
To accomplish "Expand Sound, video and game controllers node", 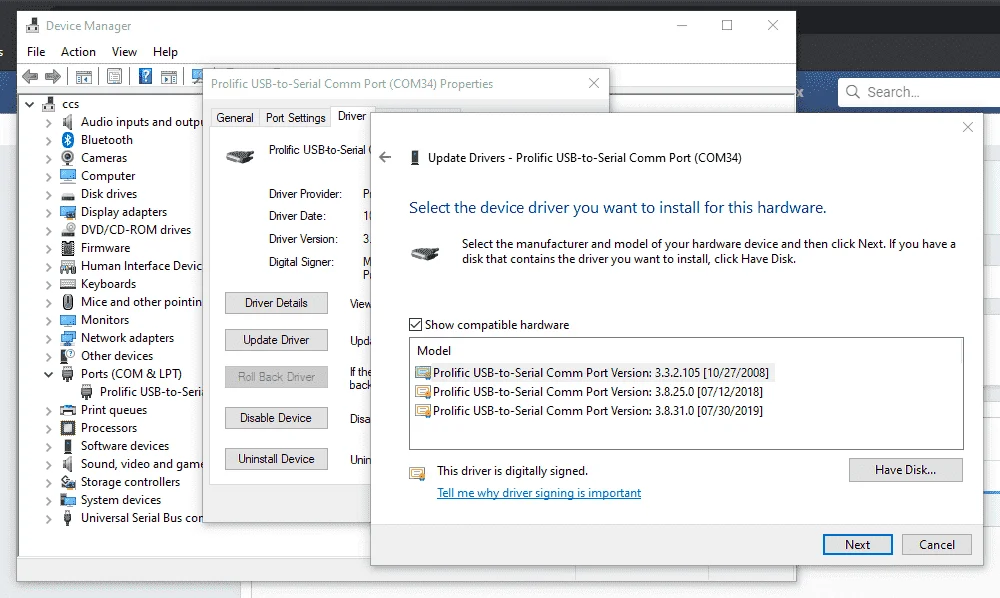I will point(48,465).
